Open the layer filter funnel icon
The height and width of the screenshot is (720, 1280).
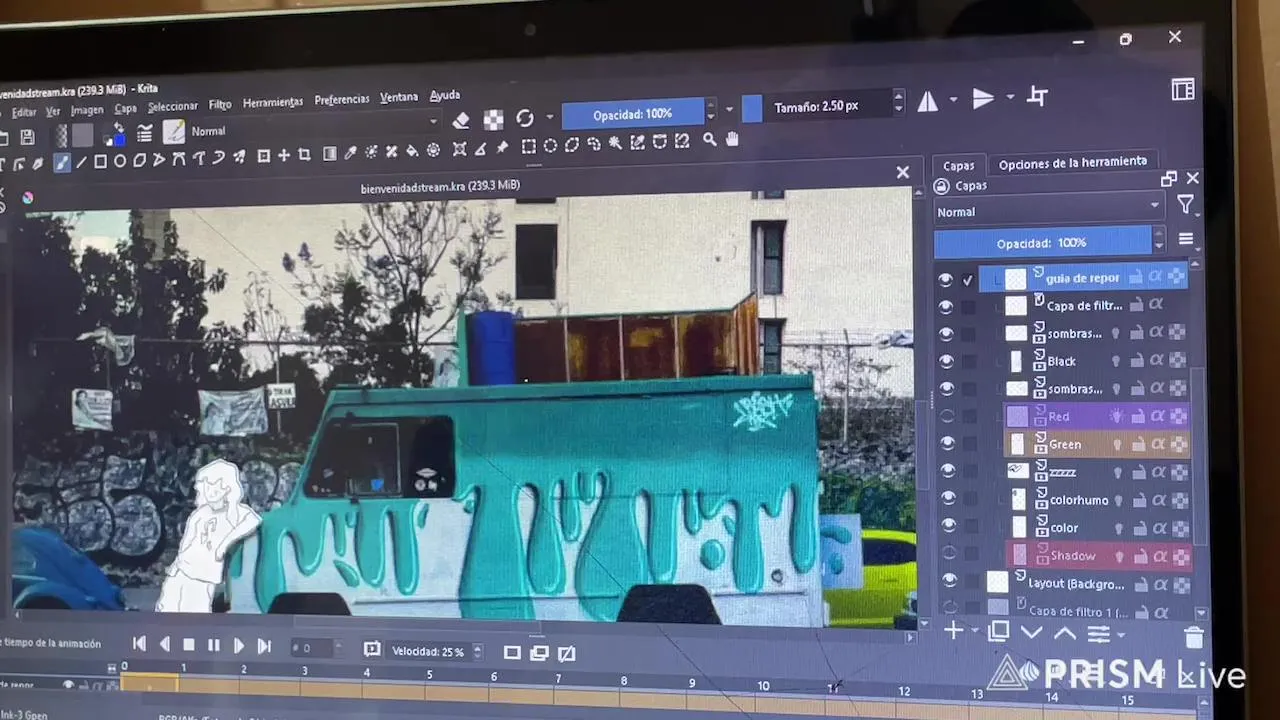pyautogui.click(x=1185, y=204)
